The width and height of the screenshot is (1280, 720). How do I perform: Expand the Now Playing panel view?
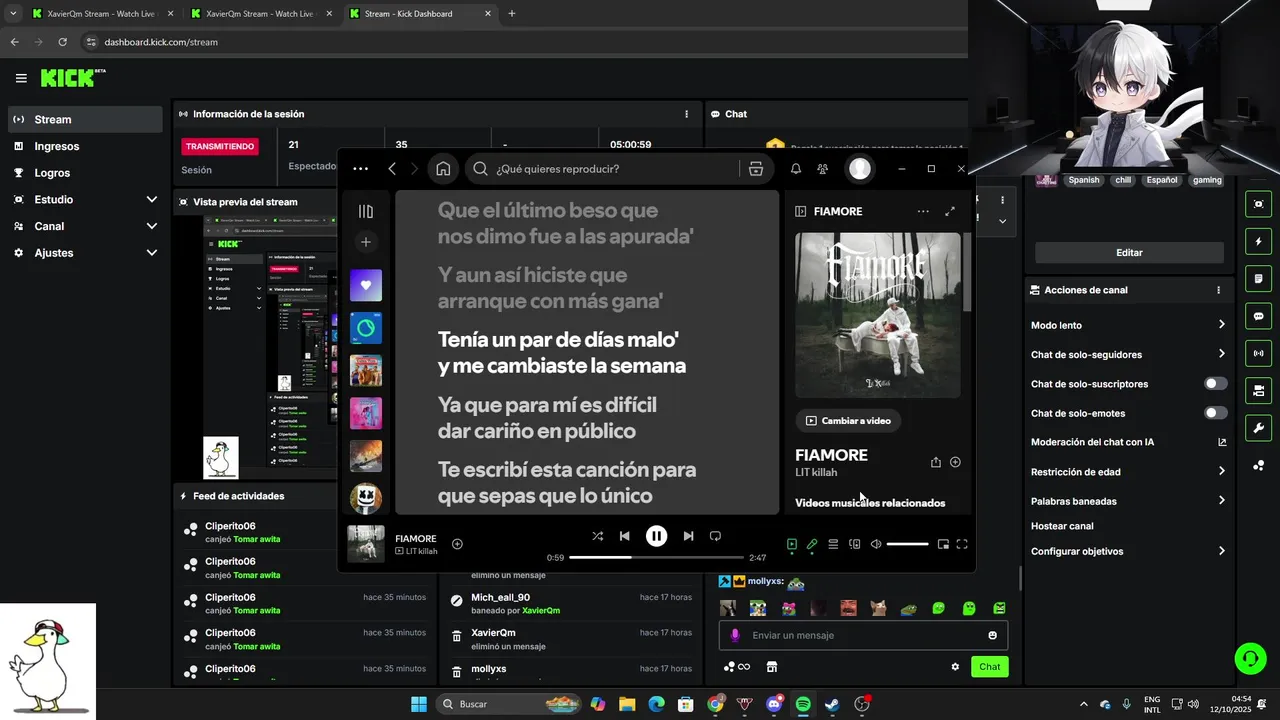950,211
